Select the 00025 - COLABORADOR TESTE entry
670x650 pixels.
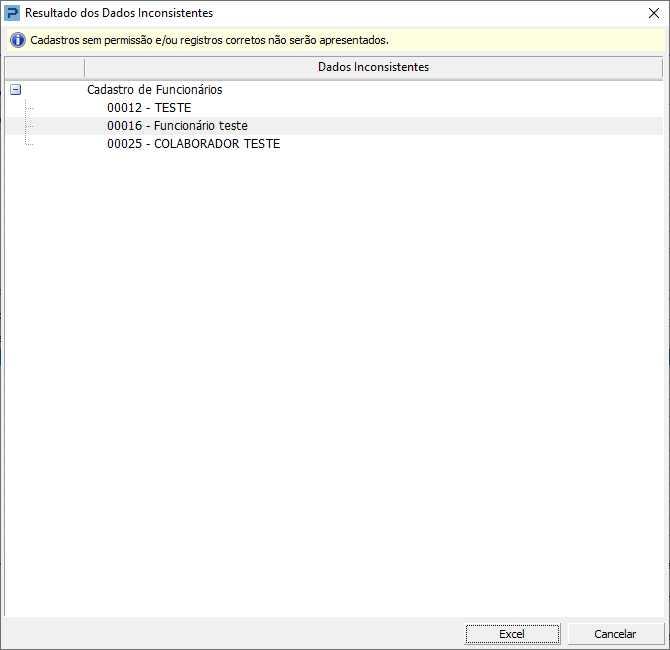(334, 144)
